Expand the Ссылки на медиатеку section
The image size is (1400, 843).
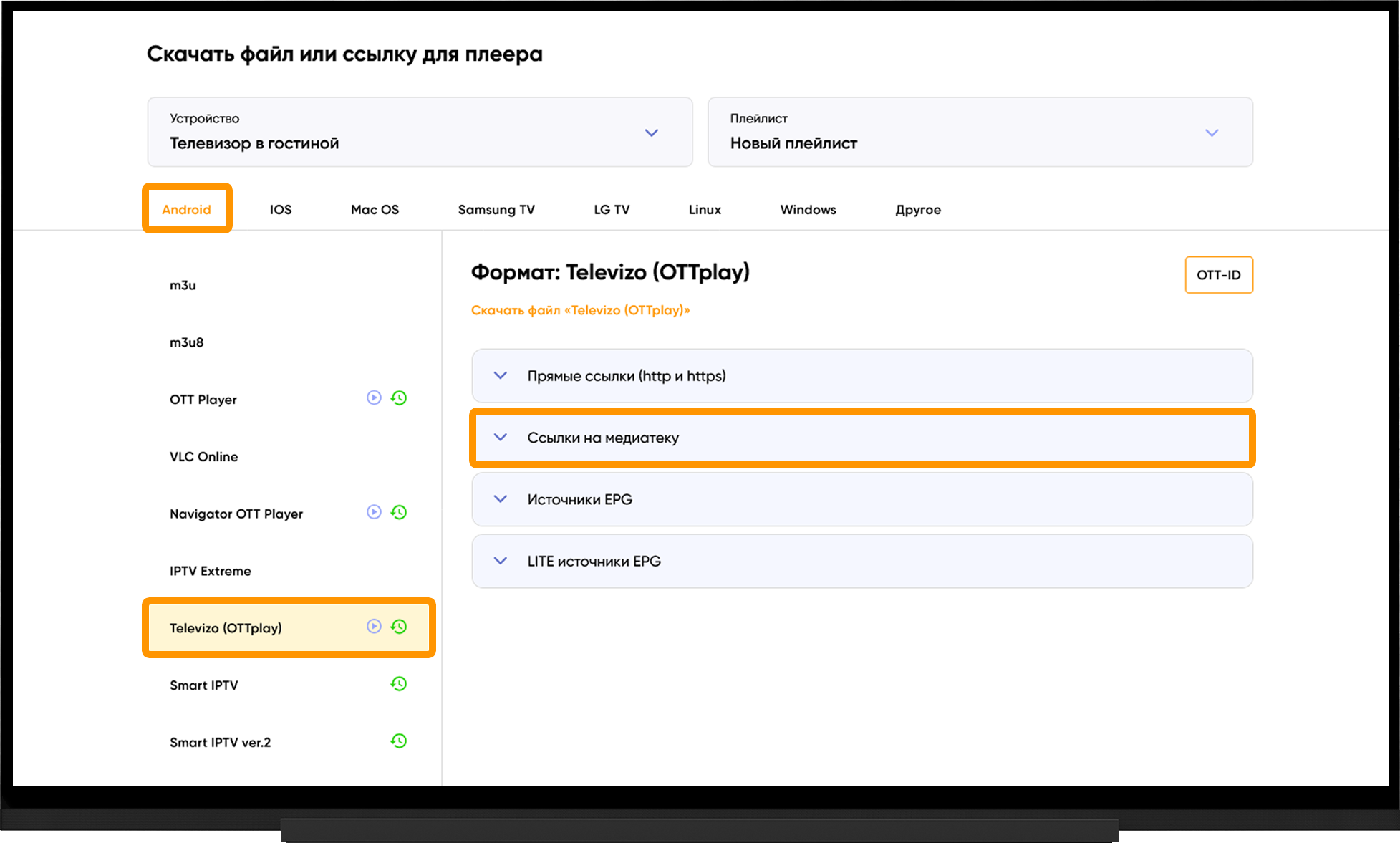coord(862,438)
